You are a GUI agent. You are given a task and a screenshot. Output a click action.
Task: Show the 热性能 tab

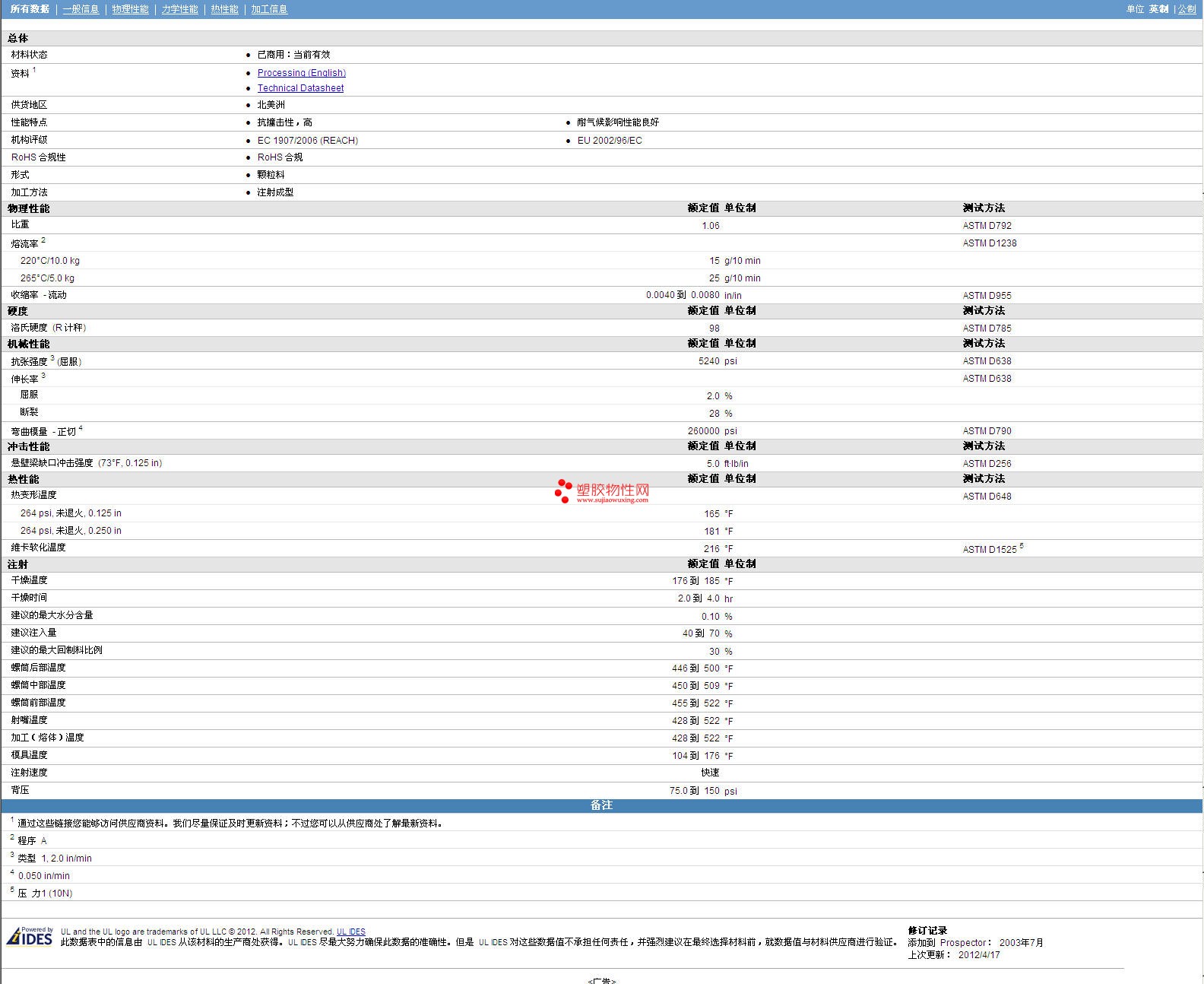(224, 9)
